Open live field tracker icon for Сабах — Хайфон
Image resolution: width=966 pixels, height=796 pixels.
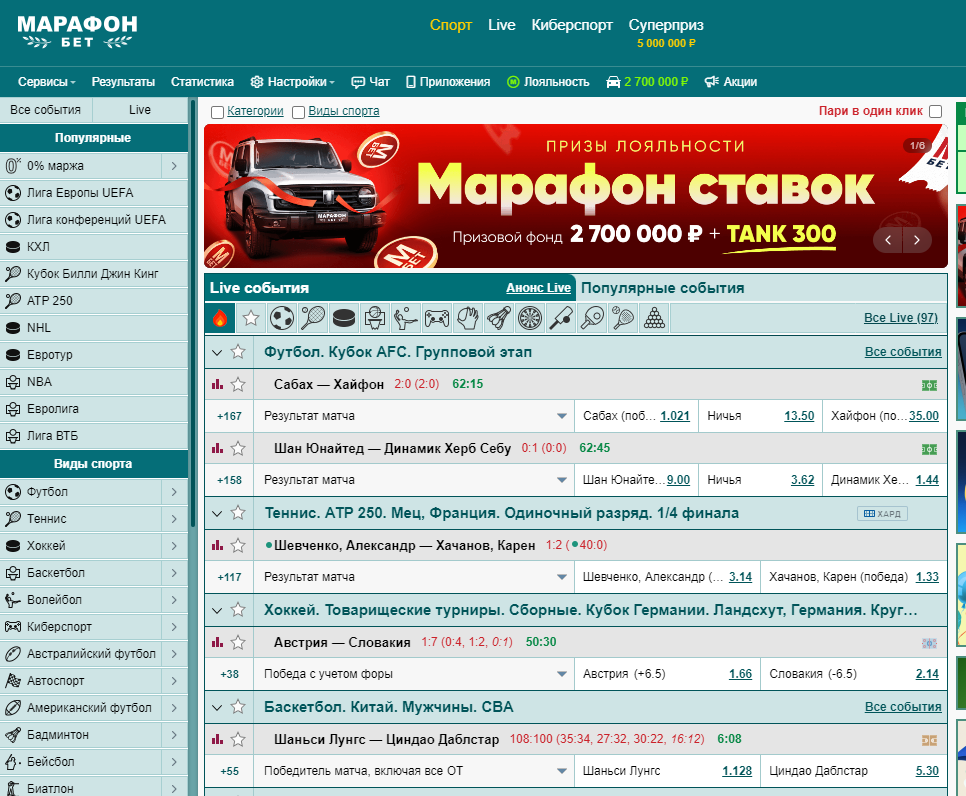coord(929,385)
